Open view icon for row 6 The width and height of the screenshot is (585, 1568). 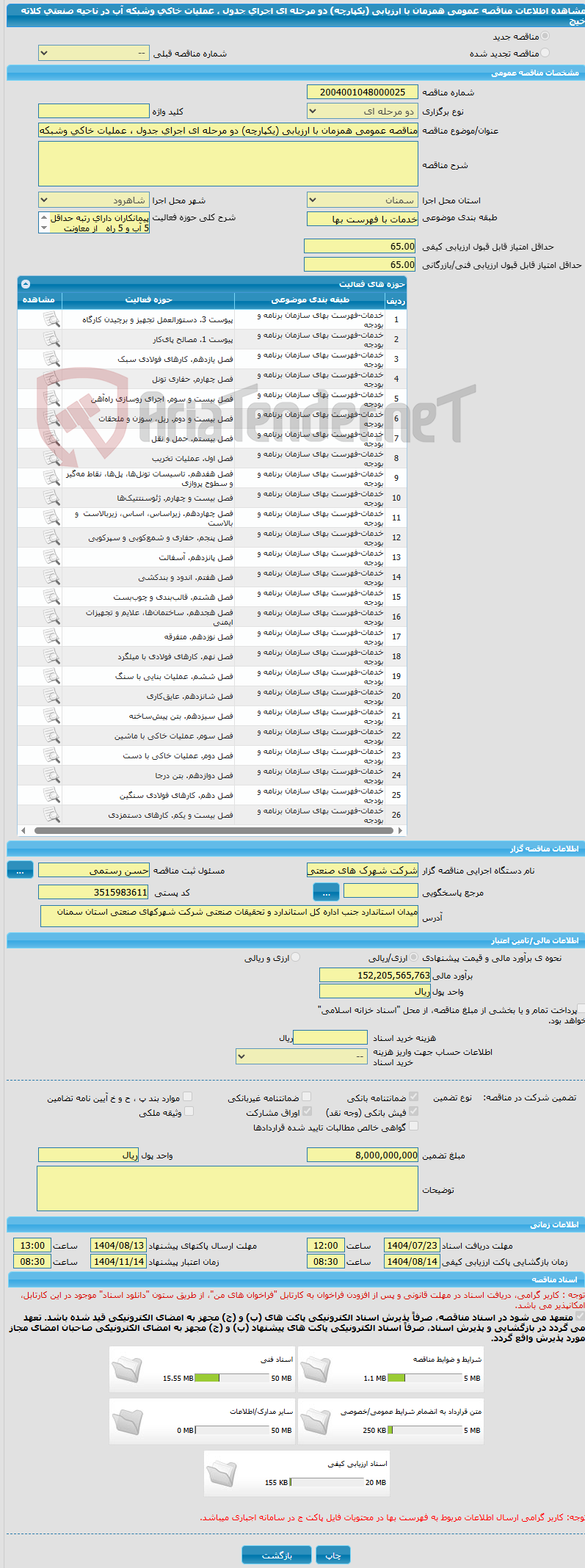coord(51,418)
